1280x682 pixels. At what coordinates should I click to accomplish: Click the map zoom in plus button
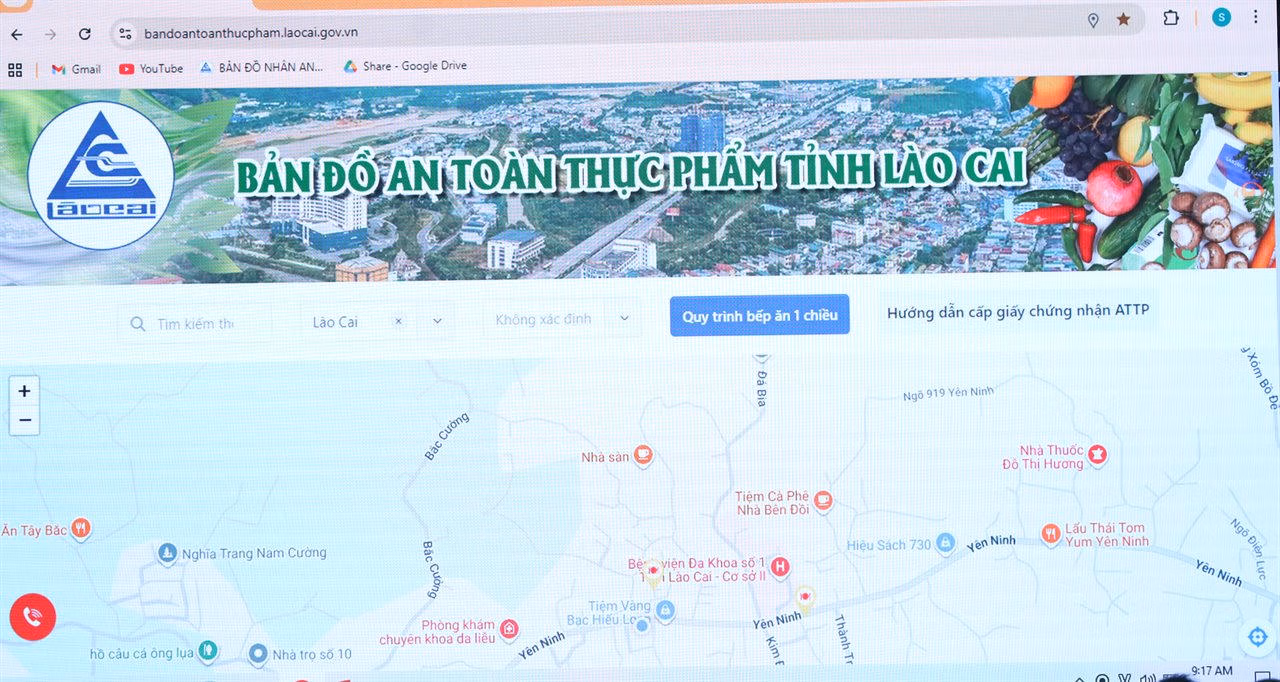click(x=25, y=391)
